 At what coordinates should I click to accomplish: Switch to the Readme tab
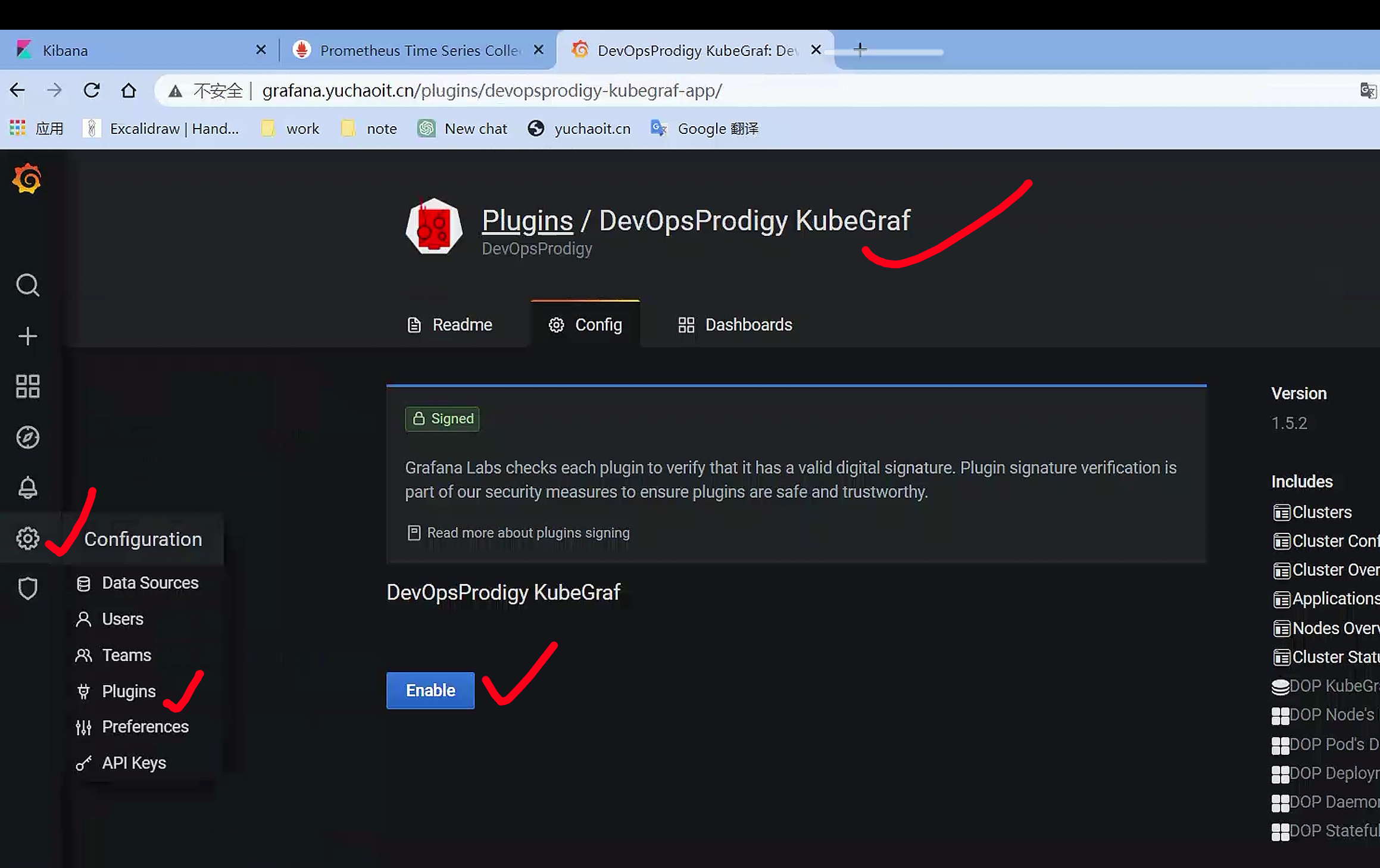(x=450, y=325)
